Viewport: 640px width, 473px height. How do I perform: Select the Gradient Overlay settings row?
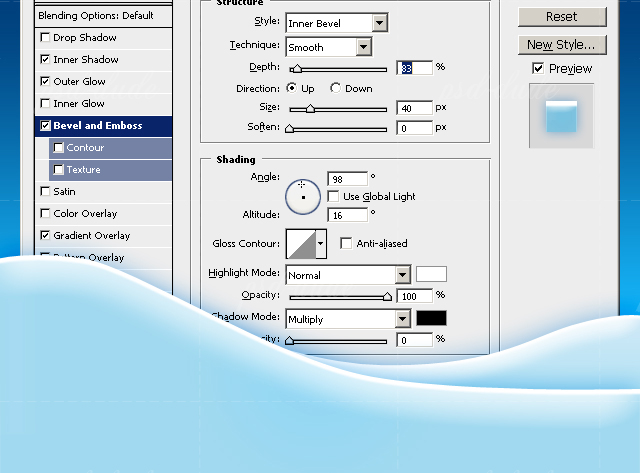click(103, 236)
